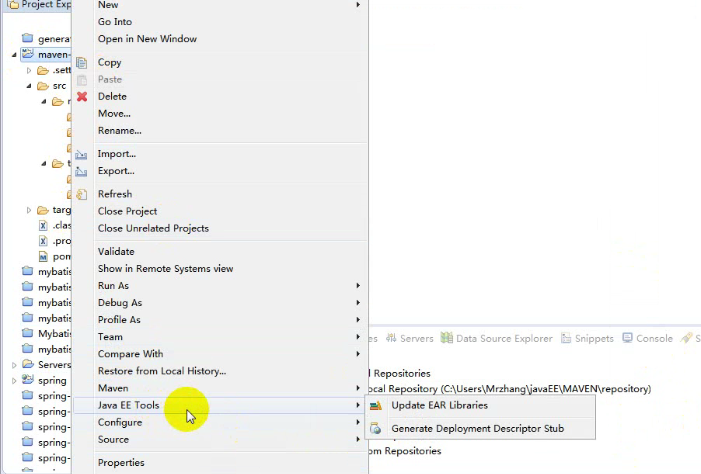The image size is (701, 474).
Task: Click the Data Source Explorer tab icon
Action: point(447,338)
